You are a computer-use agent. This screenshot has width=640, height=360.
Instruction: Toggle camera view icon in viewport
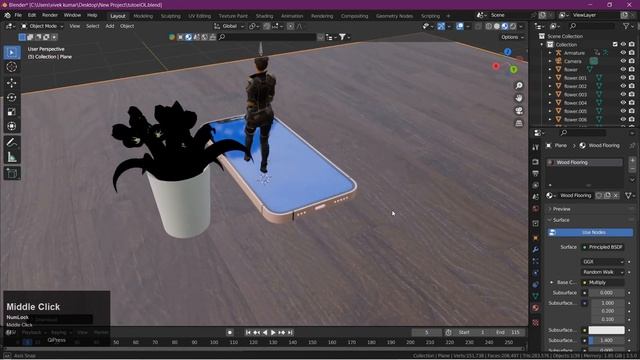(x=519, y=111)
